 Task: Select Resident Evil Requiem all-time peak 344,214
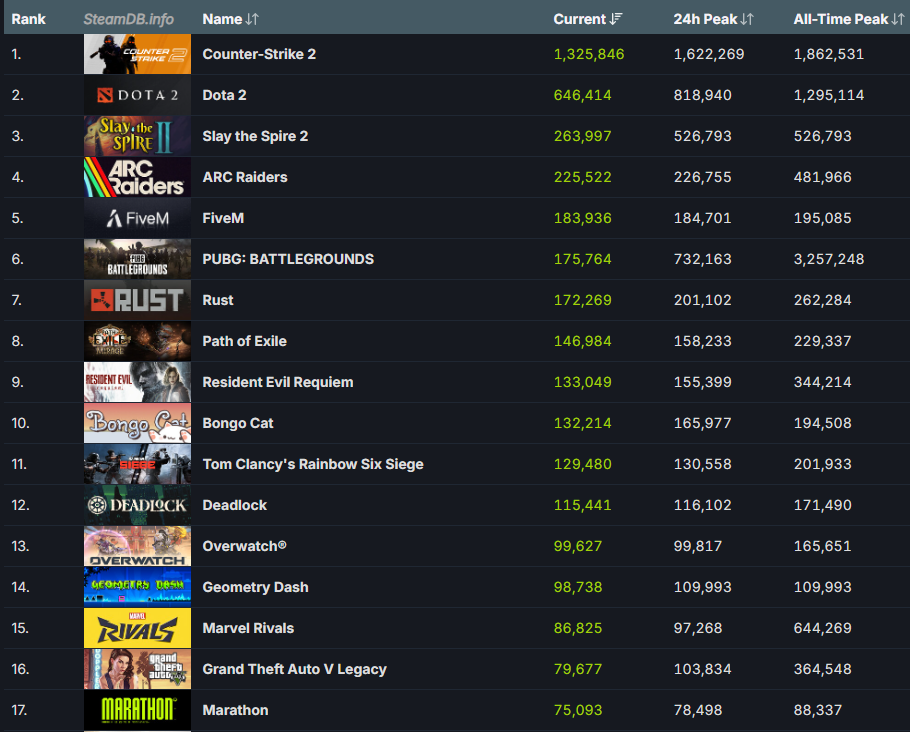point(822,382)
